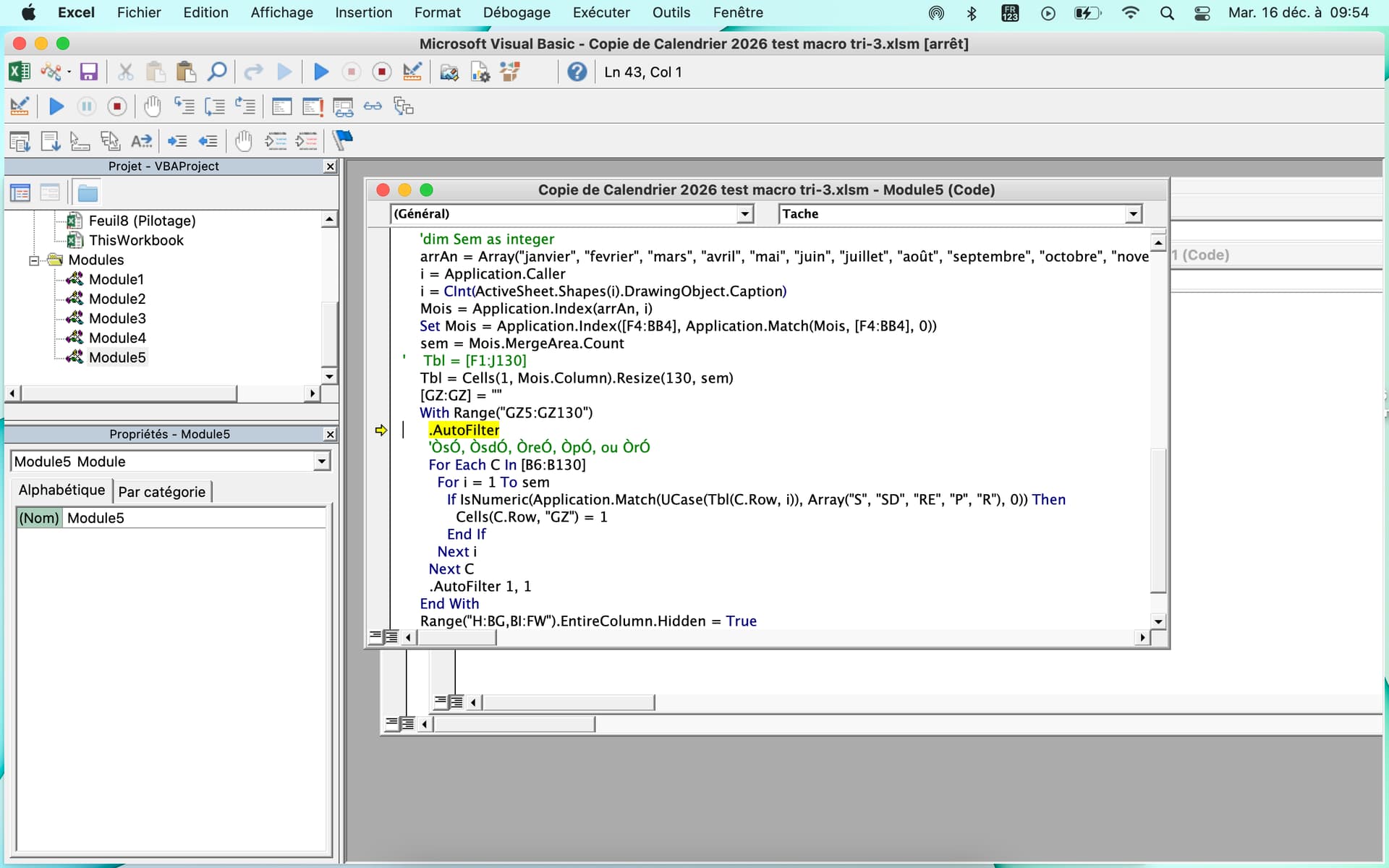Open the (Général) object dropdown
The height and width of the screenshot is (868, 1389).
pyautogui.click(x=744, y=214)
